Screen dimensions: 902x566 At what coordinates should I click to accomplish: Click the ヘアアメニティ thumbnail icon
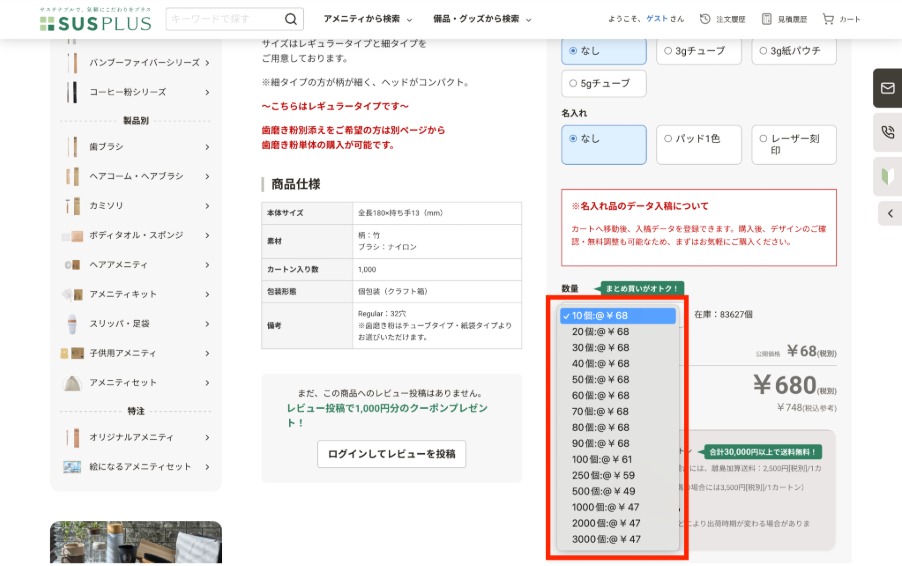click(x=72, y=265)
